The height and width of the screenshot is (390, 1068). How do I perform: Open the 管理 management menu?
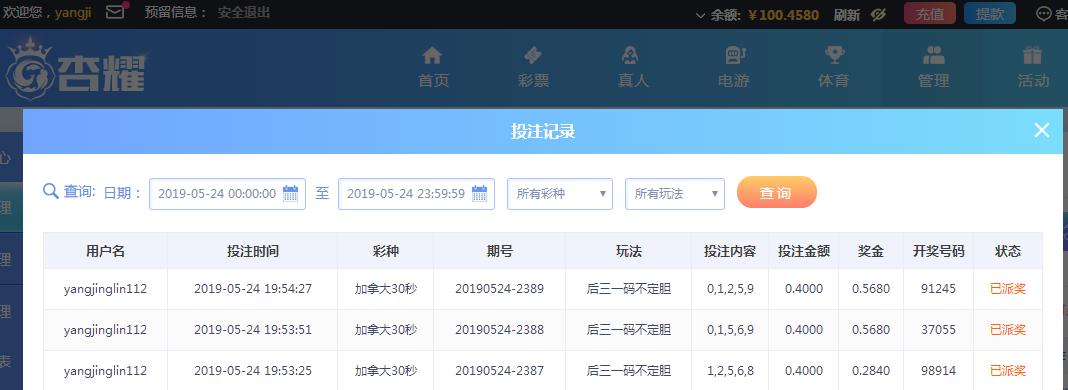pyautogui.click(x=933, y=67)
